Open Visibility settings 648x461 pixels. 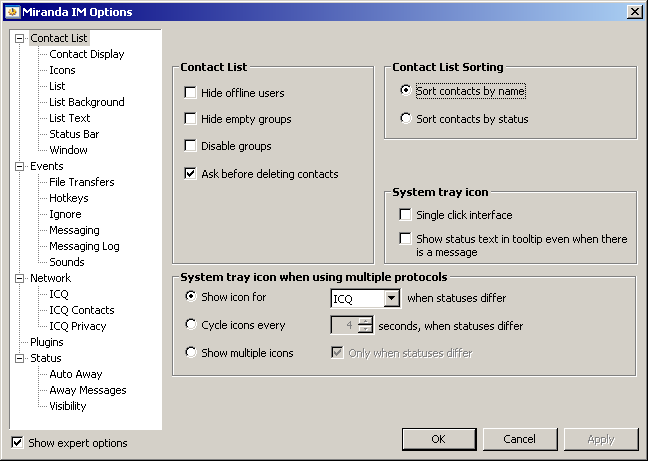tap(68, 406)
